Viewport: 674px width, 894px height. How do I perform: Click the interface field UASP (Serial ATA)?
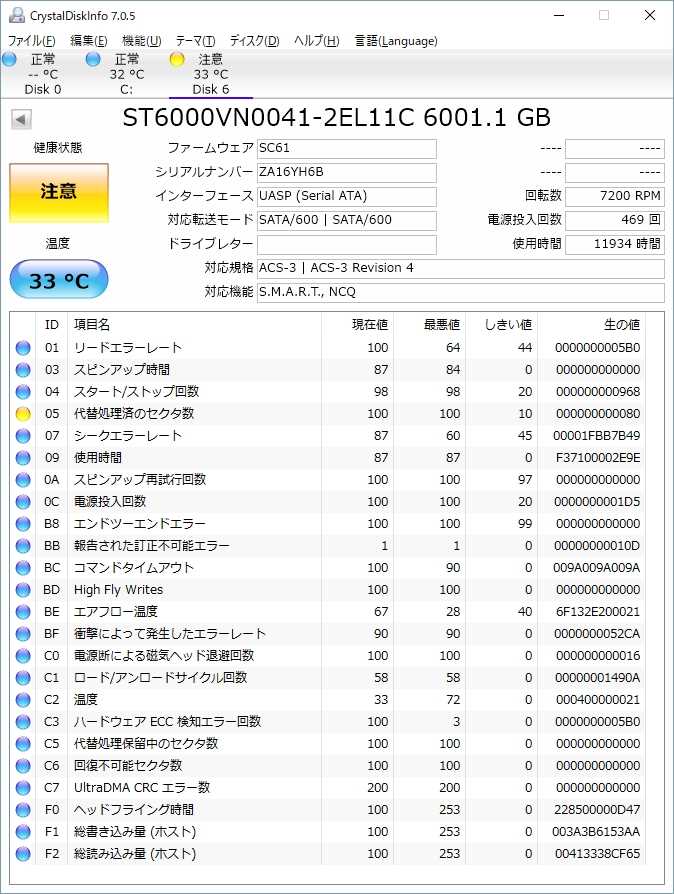(347, 196)
